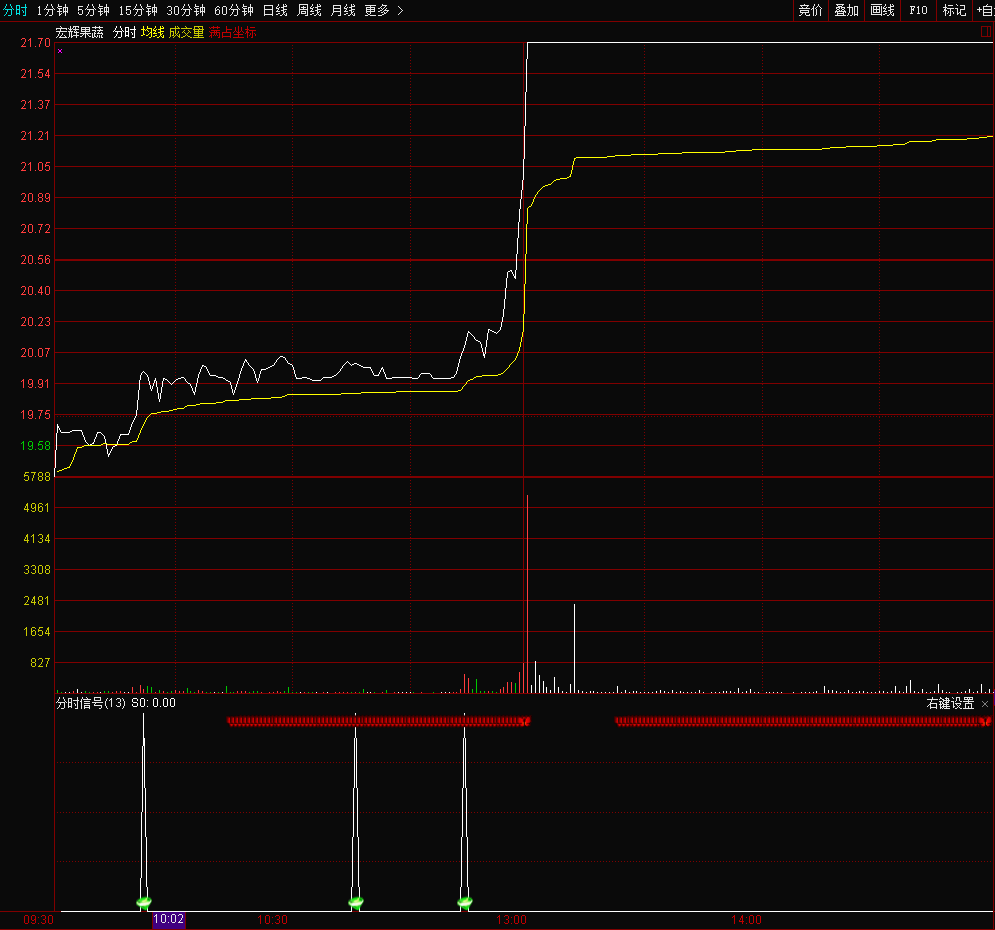Click the third green signal marker
Image resolution: width=995 pixels, height=930 pixels.
click(x=465, y=901)
